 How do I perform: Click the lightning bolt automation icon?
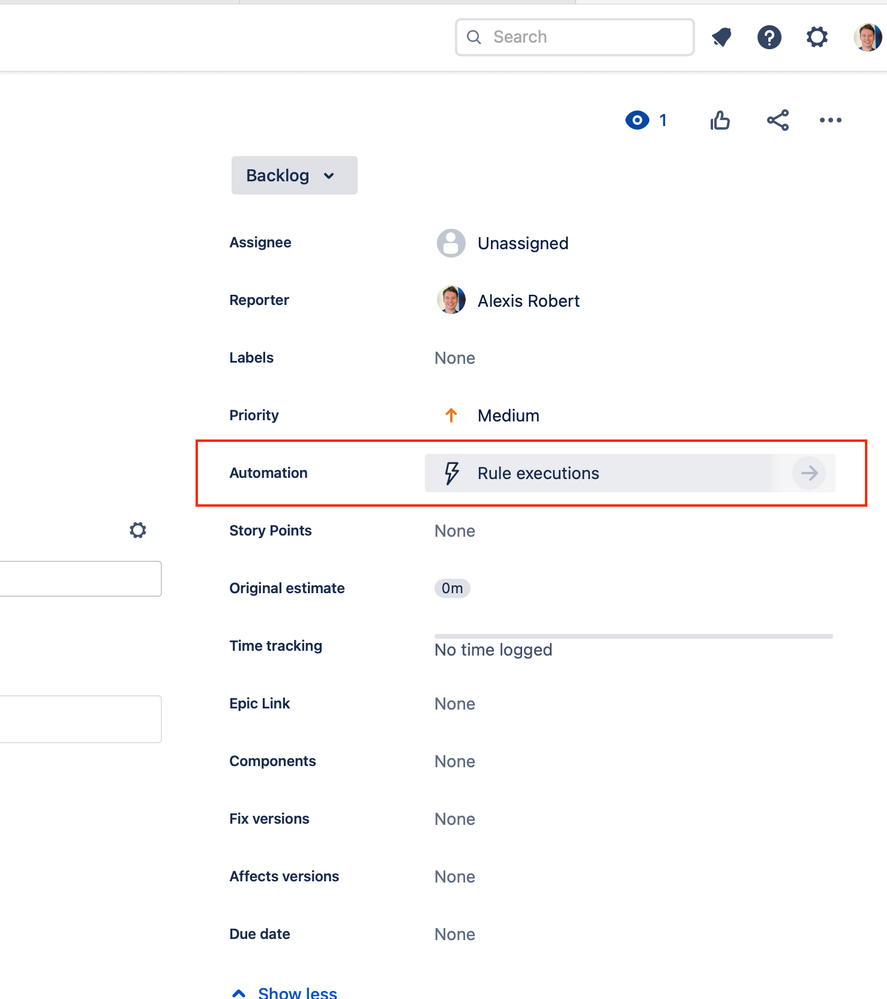[452, 473]
